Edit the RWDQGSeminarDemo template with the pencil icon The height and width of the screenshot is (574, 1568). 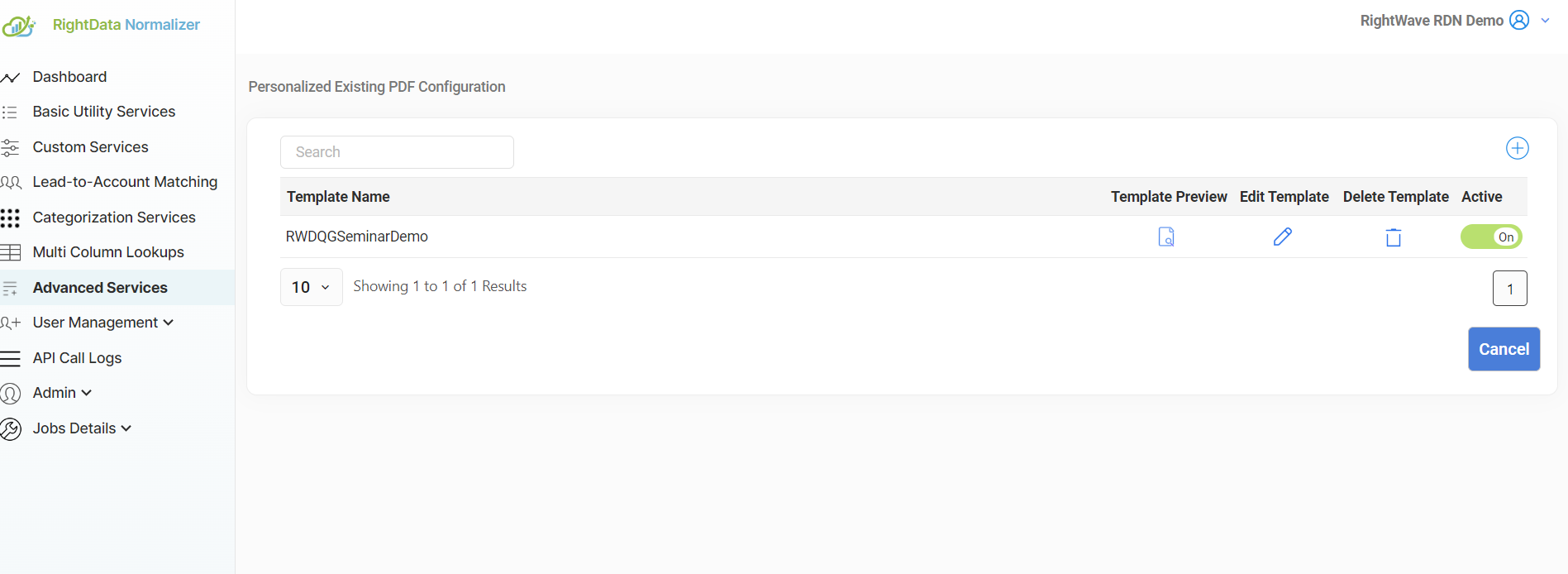point(1283,237)
